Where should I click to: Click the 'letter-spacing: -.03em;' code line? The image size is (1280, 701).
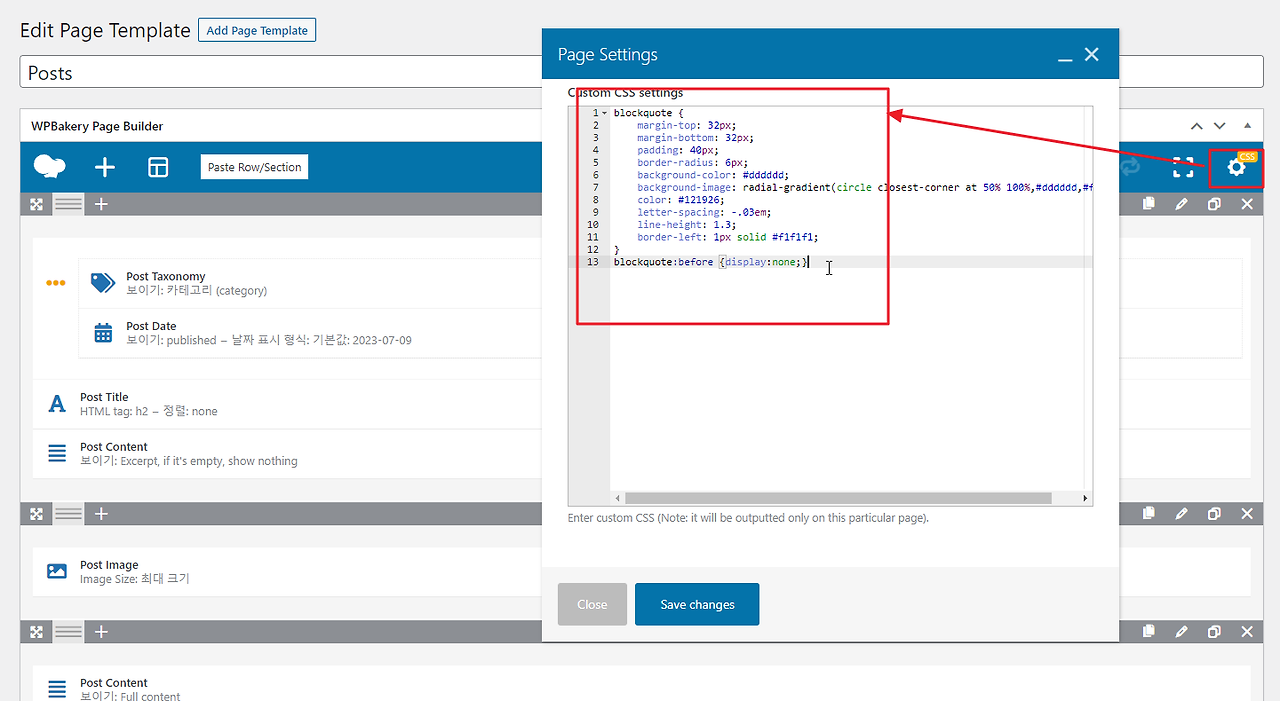click(704, 212)
